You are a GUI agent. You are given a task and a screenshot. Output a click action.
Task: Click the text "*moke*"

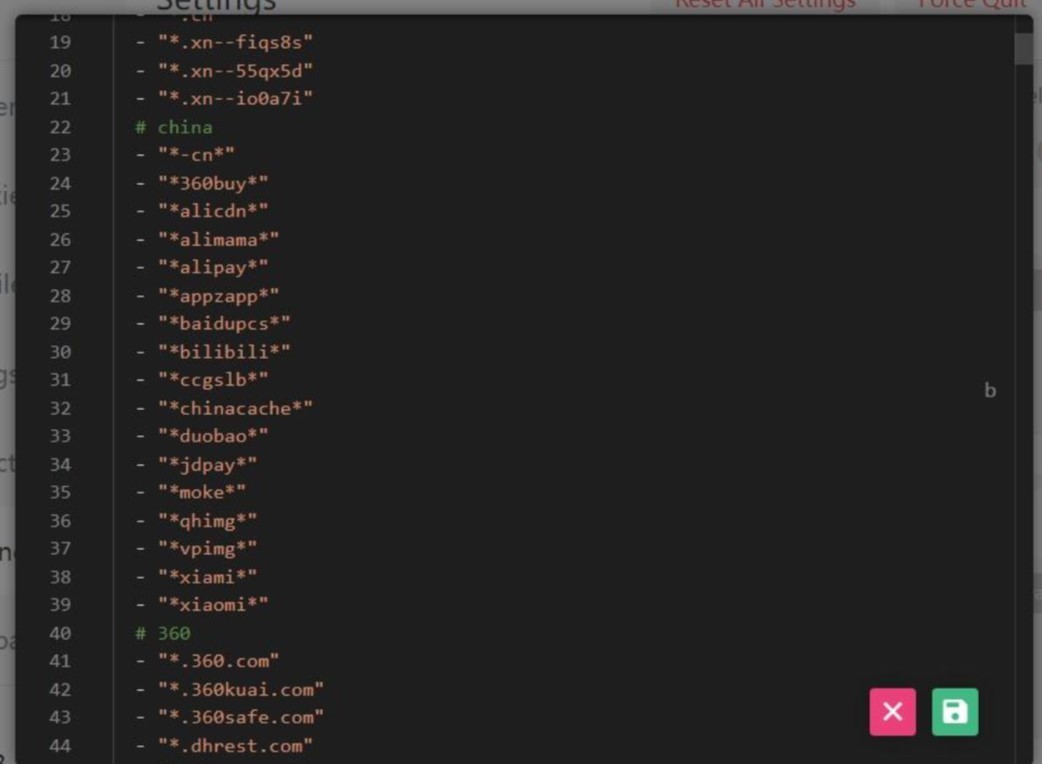(x=202, y=492)
